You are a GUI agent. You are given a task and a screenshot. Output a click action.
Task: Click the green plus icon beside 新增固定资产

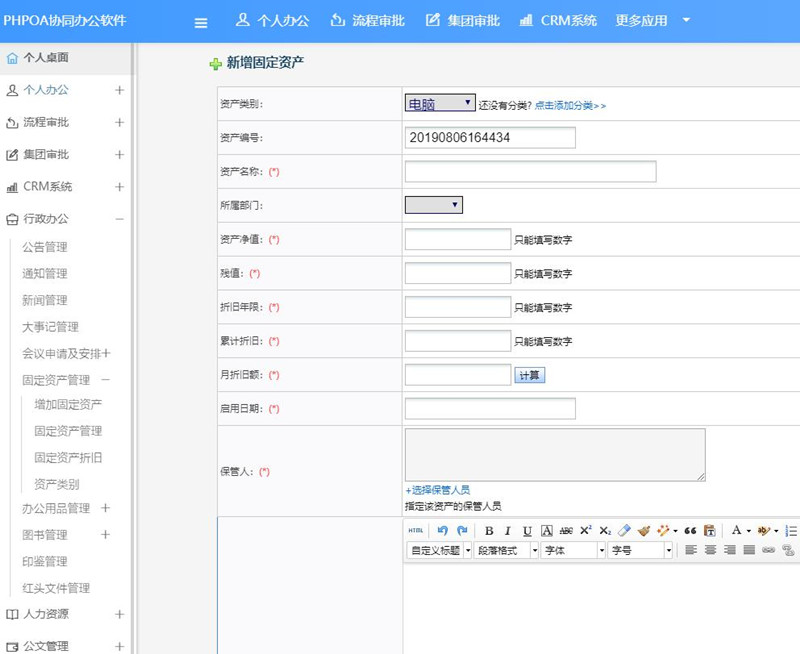[215, 63]
